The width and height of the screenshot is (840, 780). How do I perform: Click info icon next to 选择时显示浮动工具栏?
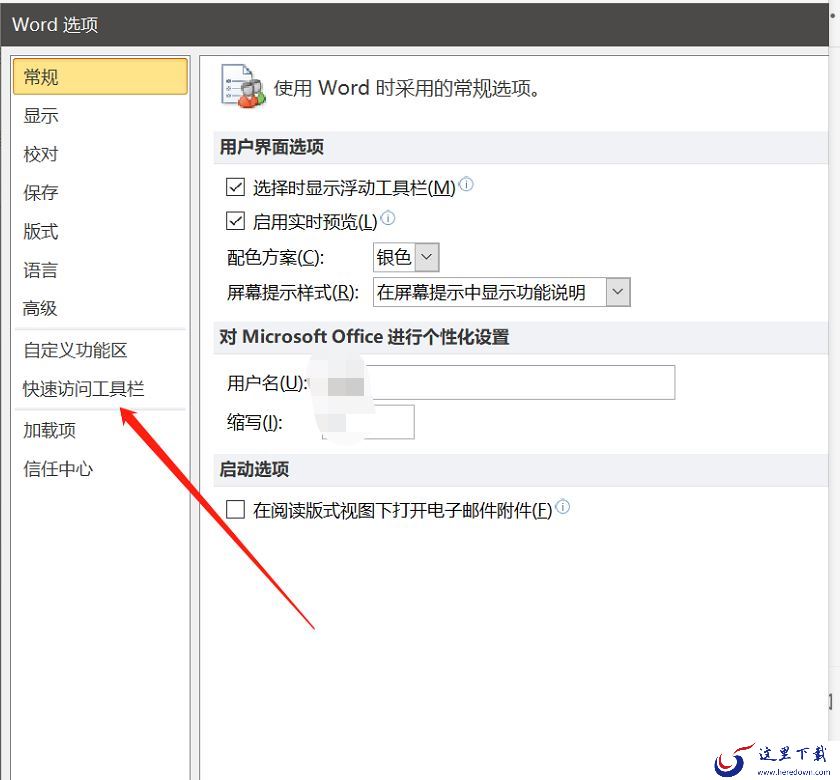tap(467, 184)
